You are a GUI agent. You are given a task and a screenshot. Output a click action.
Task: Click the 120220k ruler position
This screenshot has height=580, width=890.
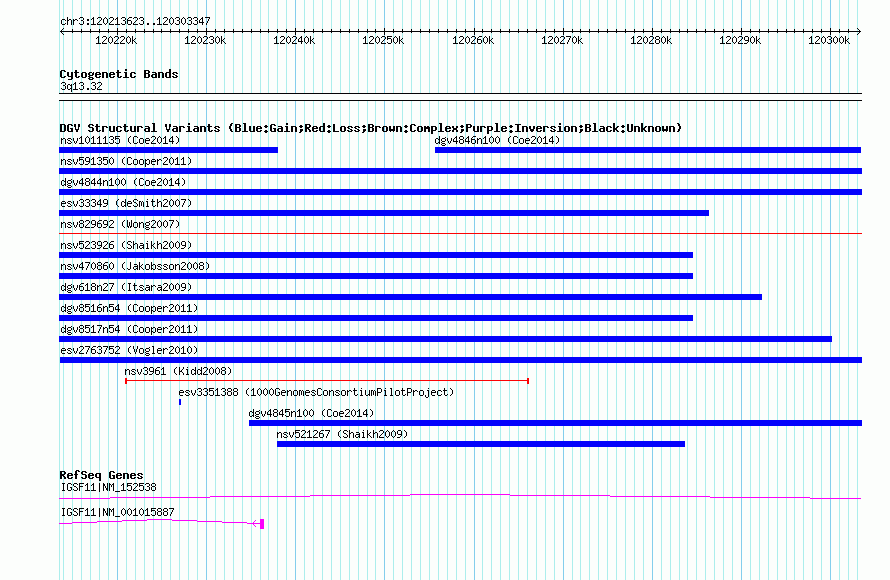[x=116, y=40]
